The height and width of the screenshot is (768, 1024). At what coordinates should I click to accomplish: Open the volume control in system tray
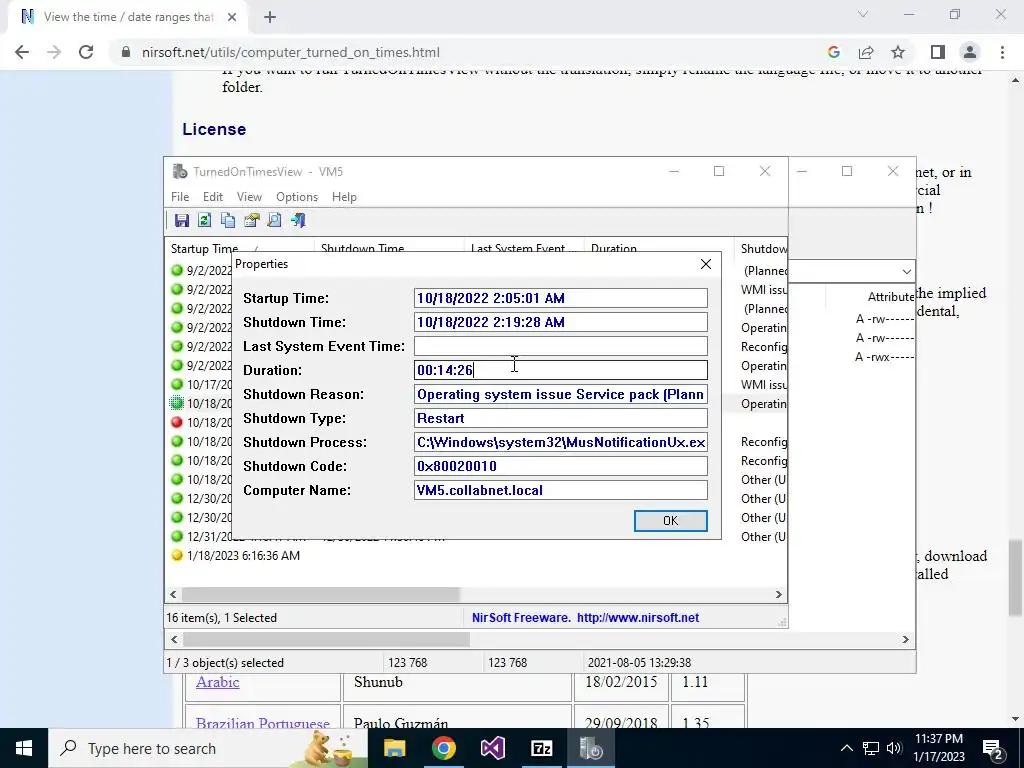894,748
